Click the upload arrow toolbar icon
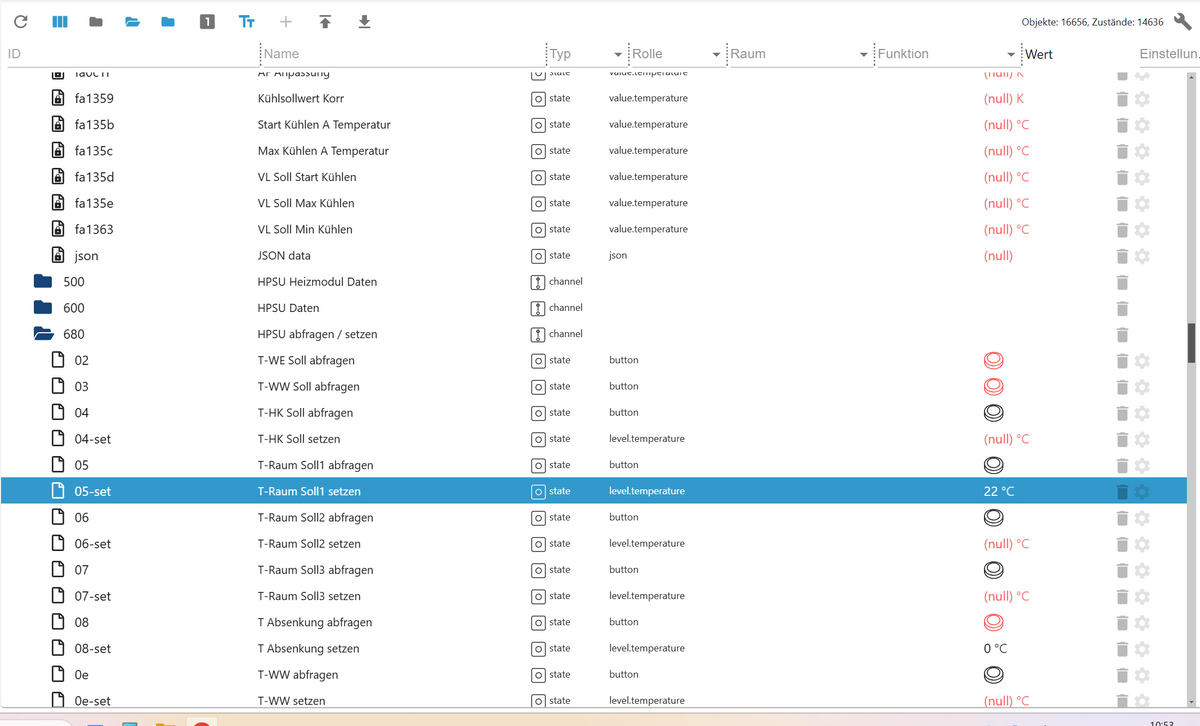Image resolution: width=1200 pixels, height=726 pixels. click(325, 22)
